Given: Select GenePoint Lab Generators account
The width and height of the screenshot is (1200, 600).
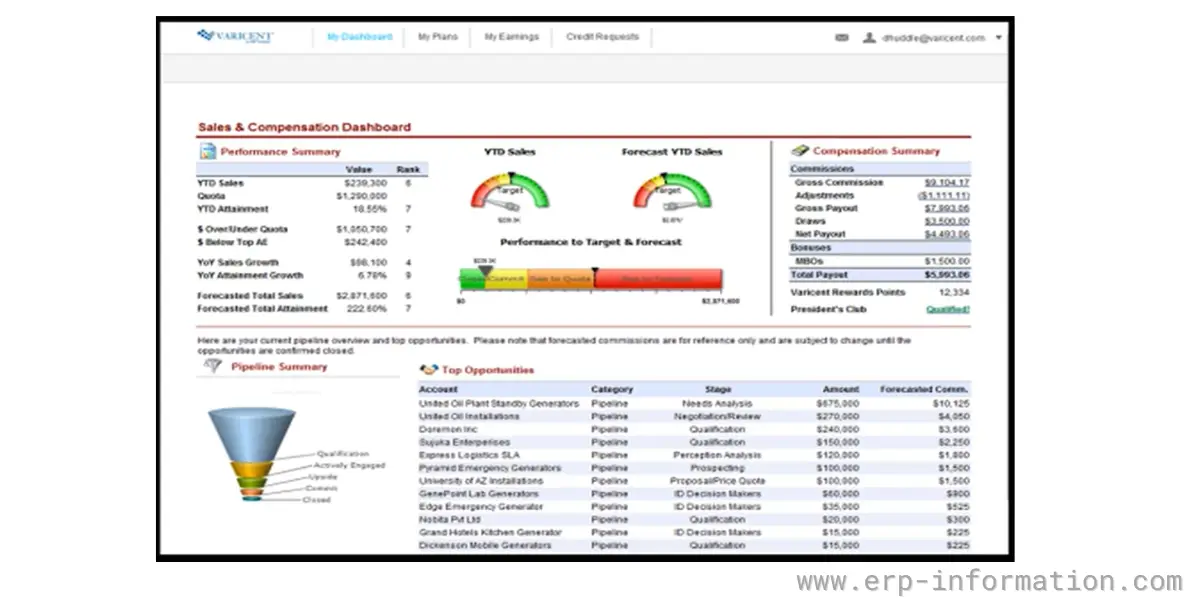Looking at the screenshot, I should point(479,494).
